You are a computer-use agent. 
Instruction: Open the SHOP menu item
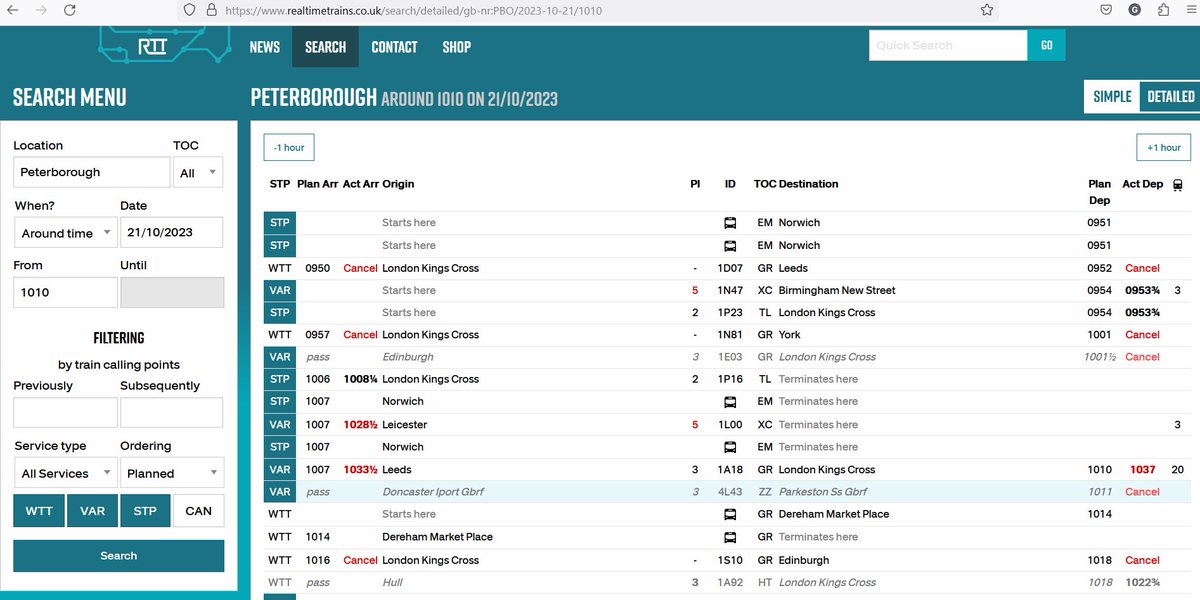point(456,47)
